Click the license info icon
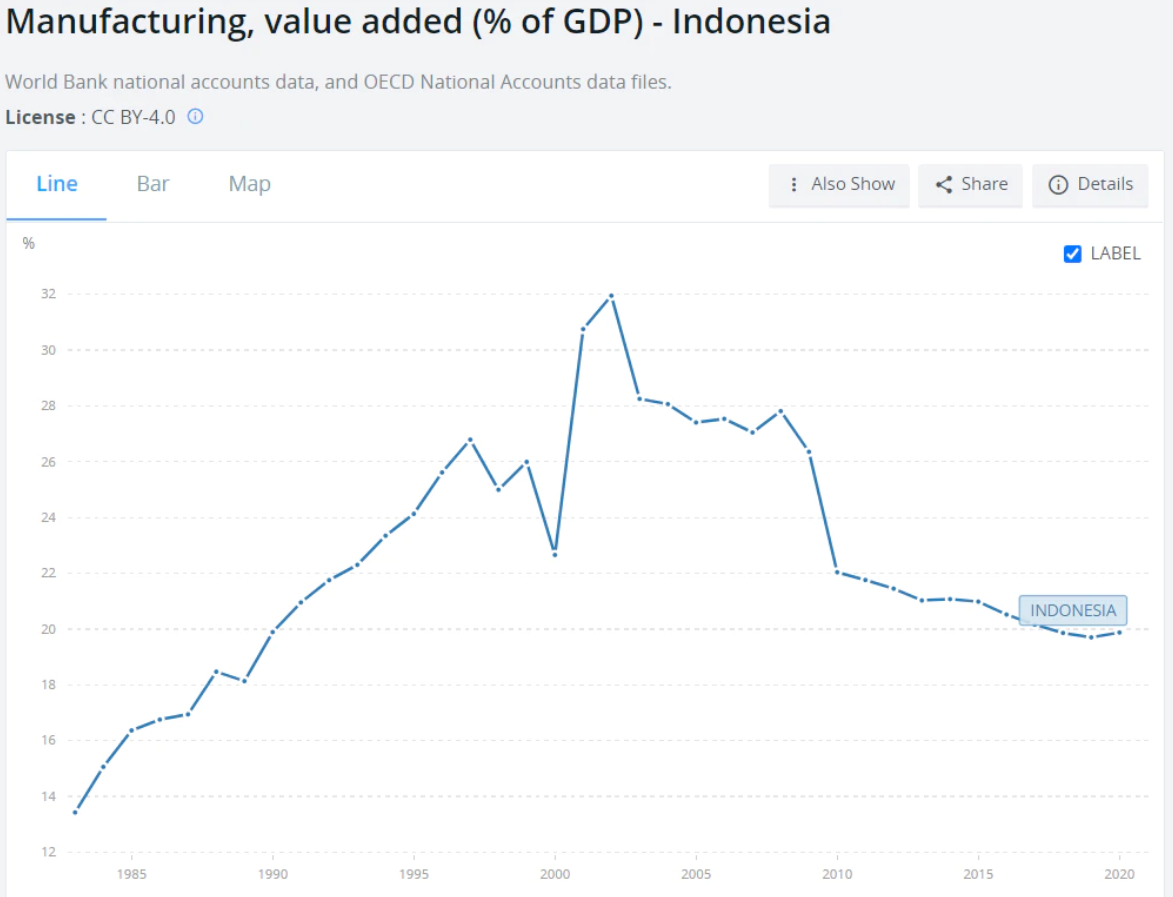Viewport: 1173px width, 897px height. coord(196,117)
